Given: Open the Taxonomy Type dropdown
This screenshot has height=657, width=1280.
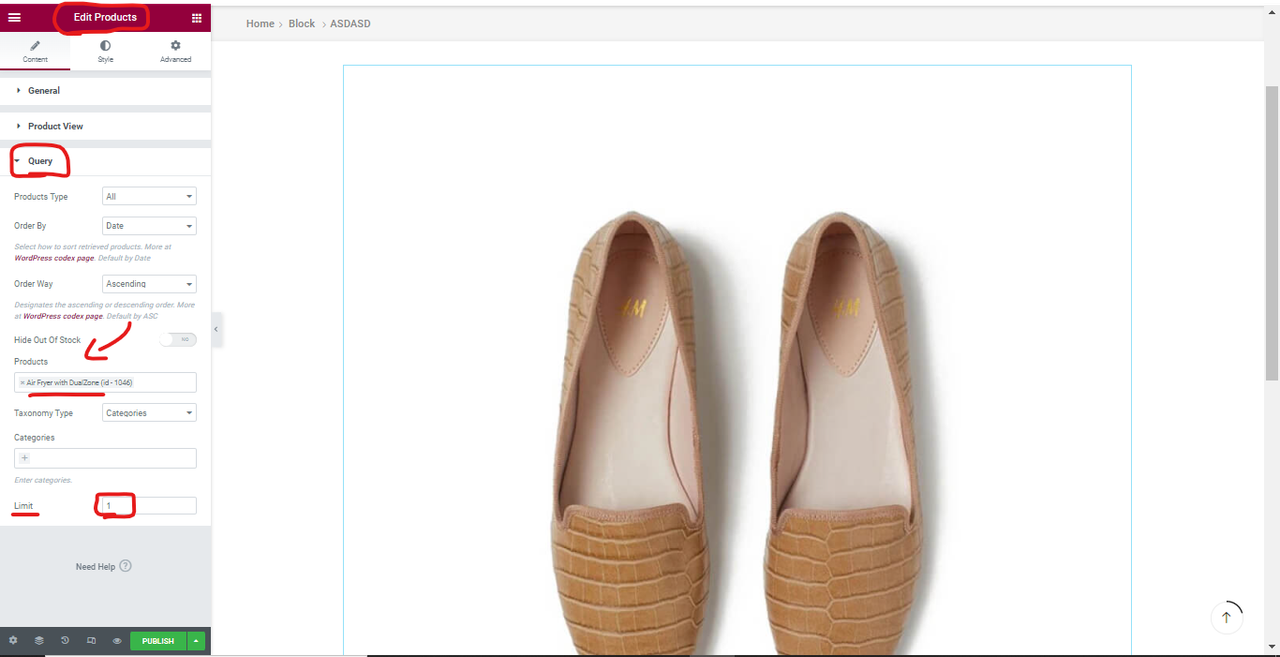Looking at the screenshot, I should 149,413.
